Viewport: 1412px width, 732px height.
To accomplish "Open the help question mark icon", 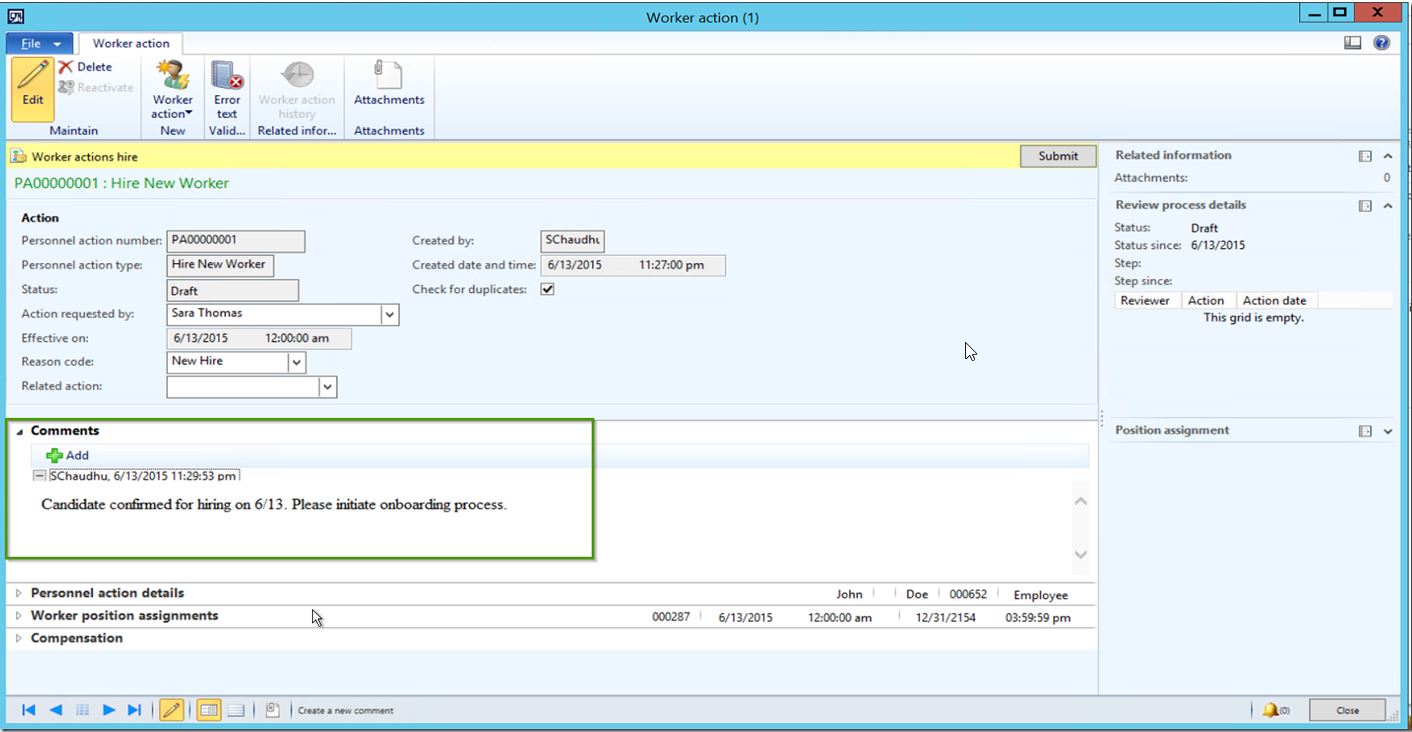I will pyautogui.click(x=1382, y=43).
